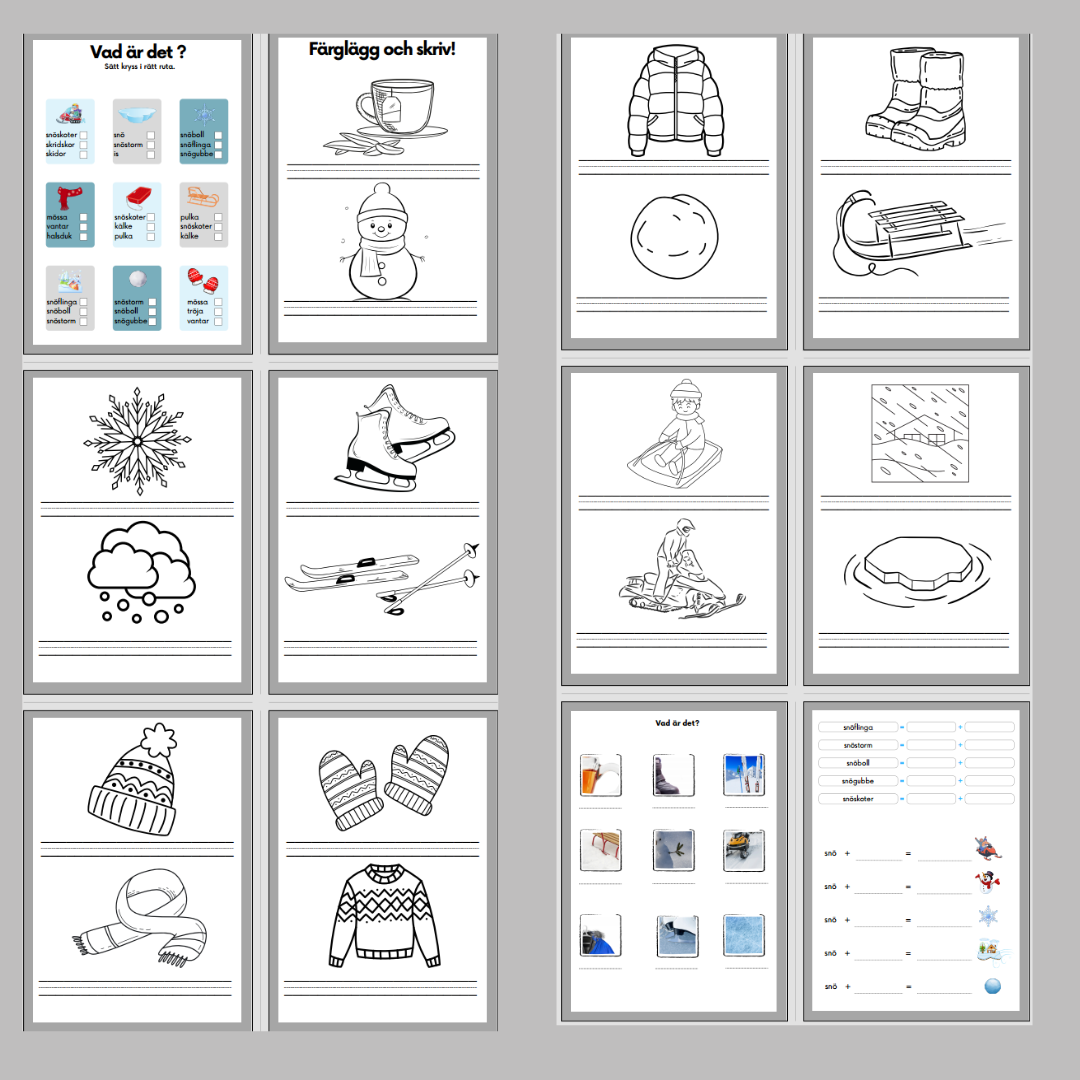Viewport: 1080px width, 1080px height.
Task: Check the 'skridskor' box
Action: (x=83, y=145)
